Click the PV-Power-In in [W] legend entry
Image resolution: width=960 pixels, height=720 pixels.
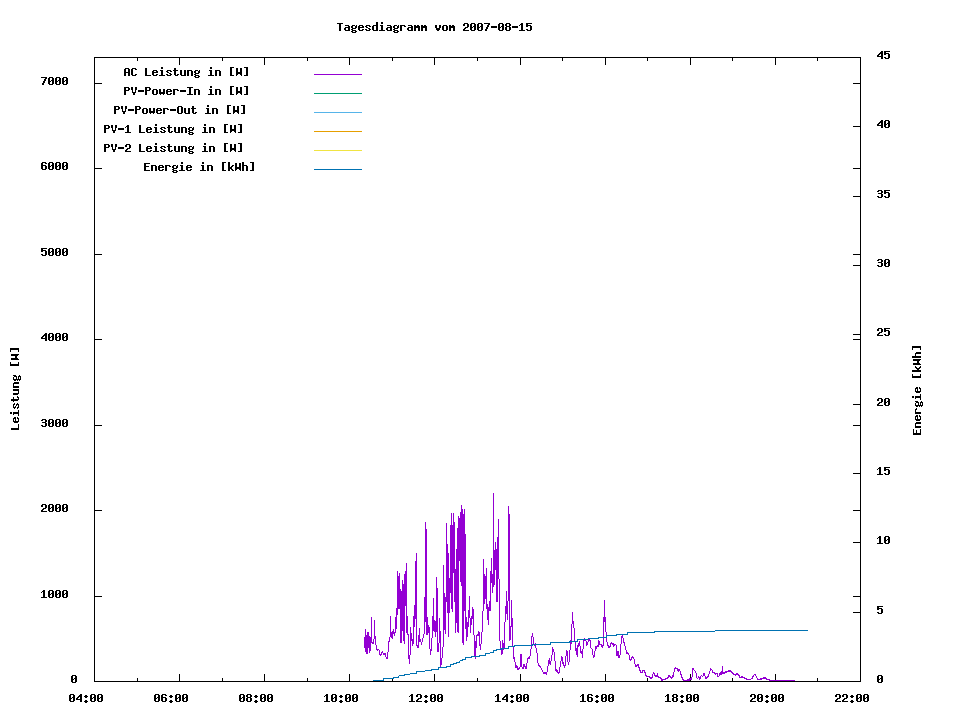(193, 91)
